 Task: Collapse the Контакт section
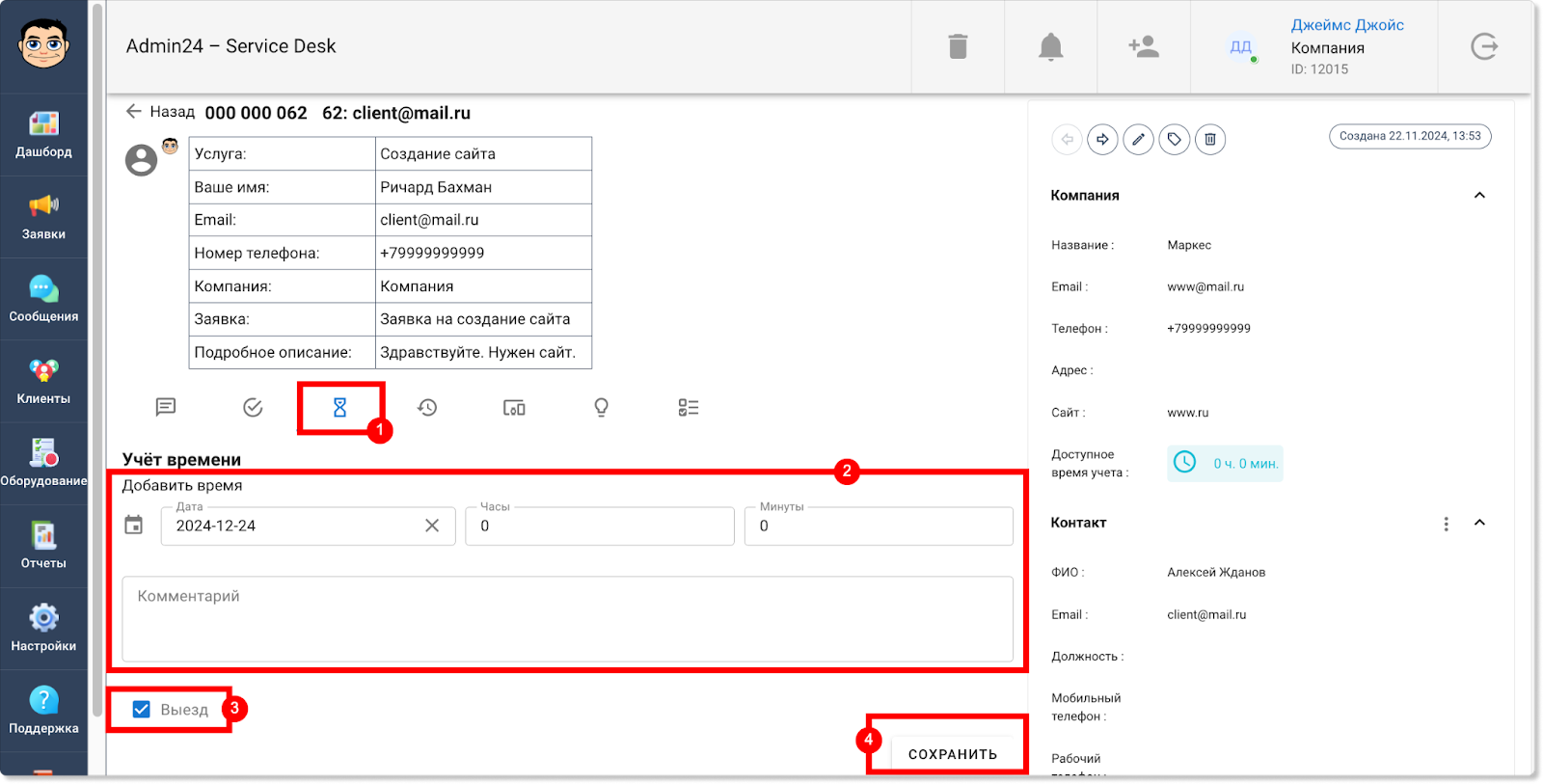pos(1479,523)
